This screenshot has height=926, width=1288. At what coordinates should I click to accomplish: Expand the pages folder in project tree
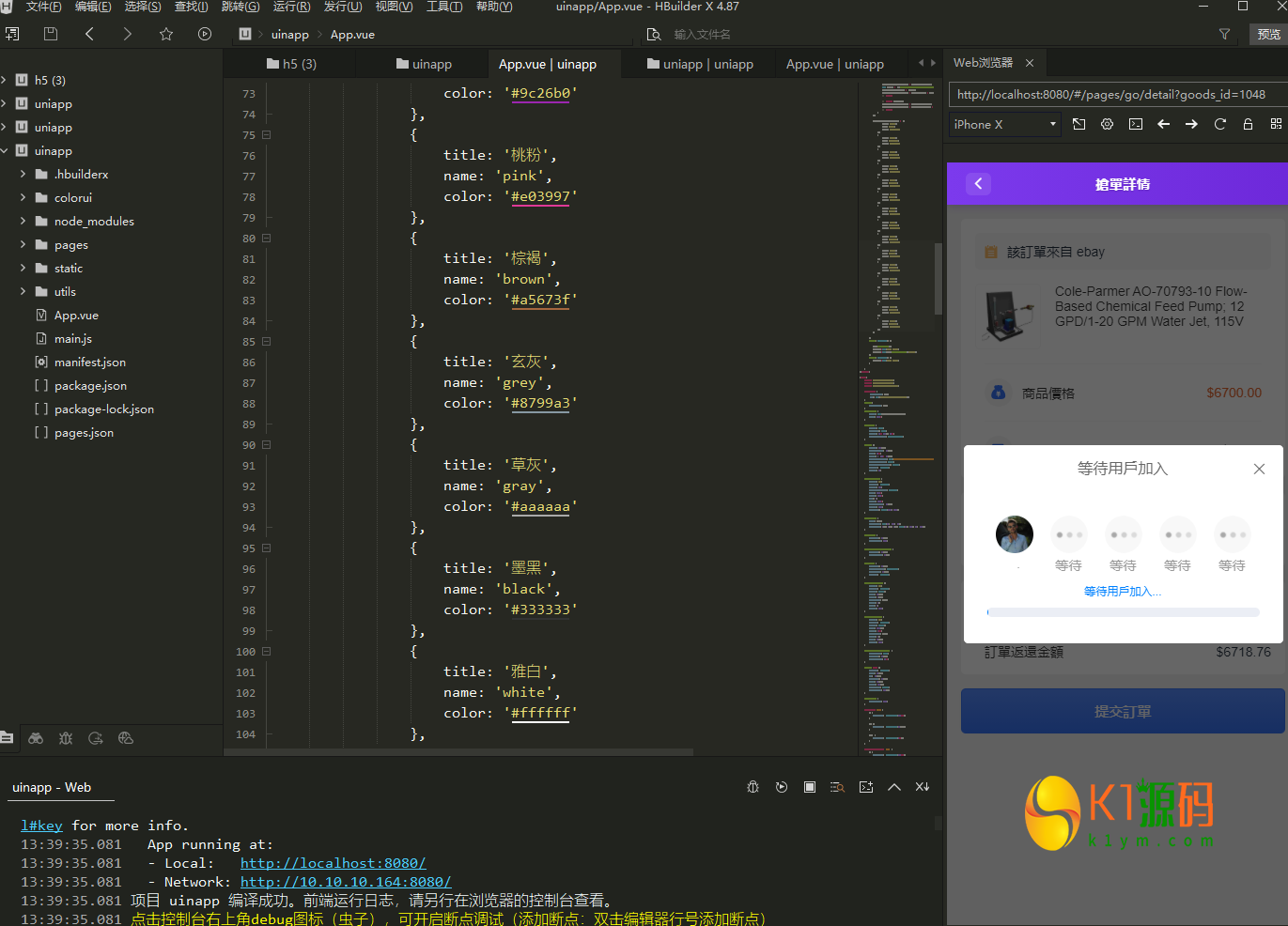click(23, 244)
